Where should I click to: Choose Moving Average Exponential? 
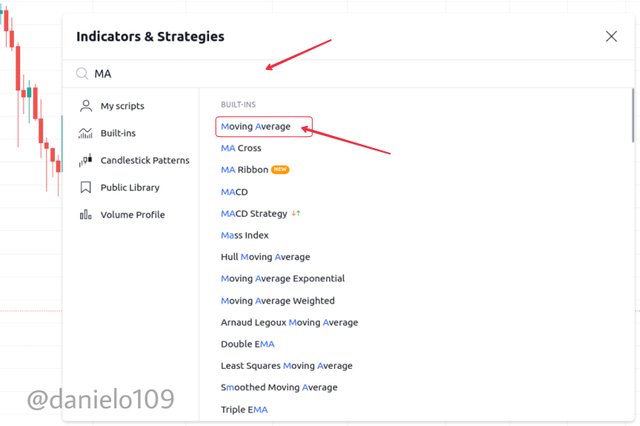[x=282, y=278]
